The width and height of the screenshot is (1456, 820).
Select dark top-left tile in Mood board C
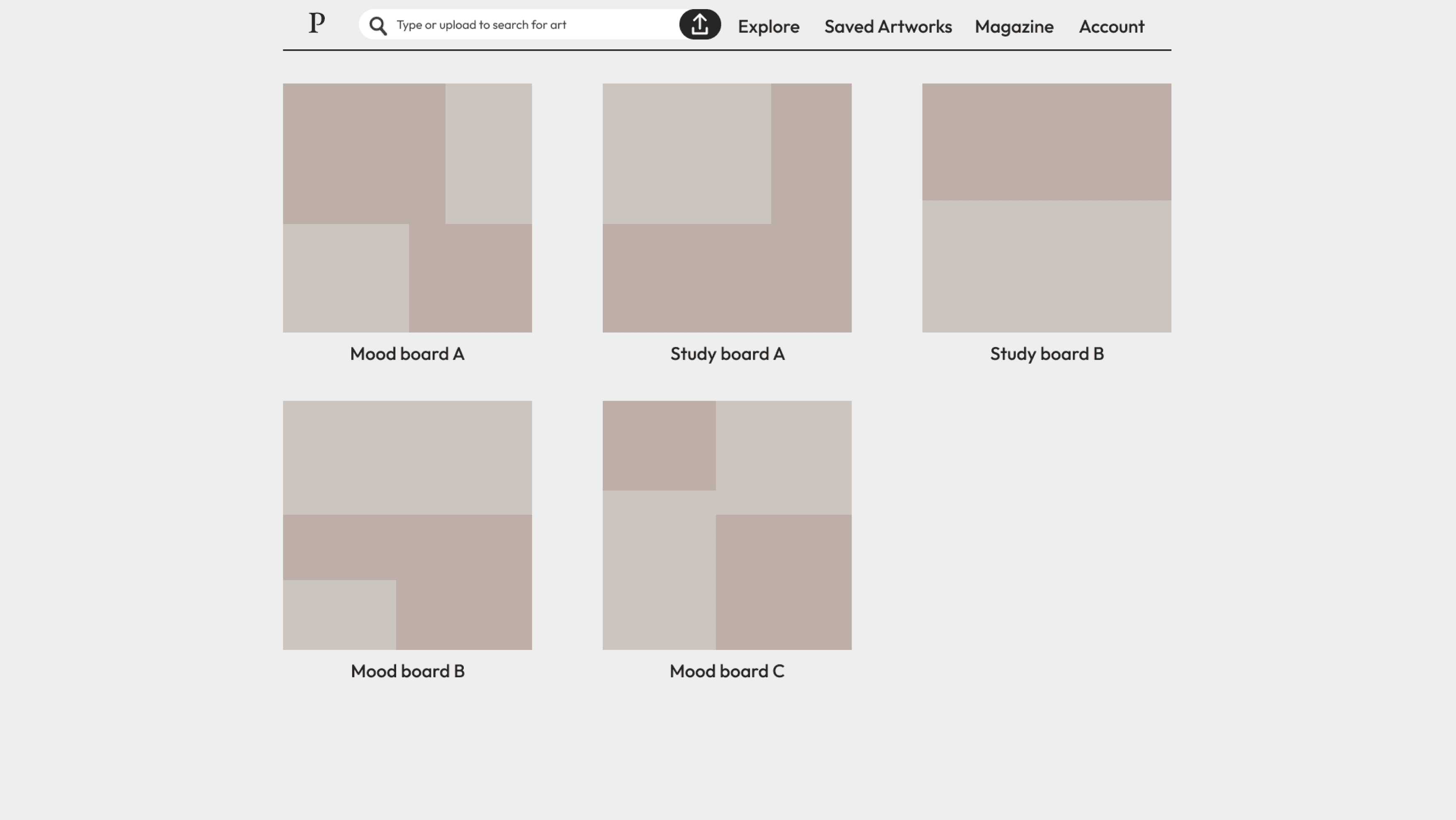[658, 445]
